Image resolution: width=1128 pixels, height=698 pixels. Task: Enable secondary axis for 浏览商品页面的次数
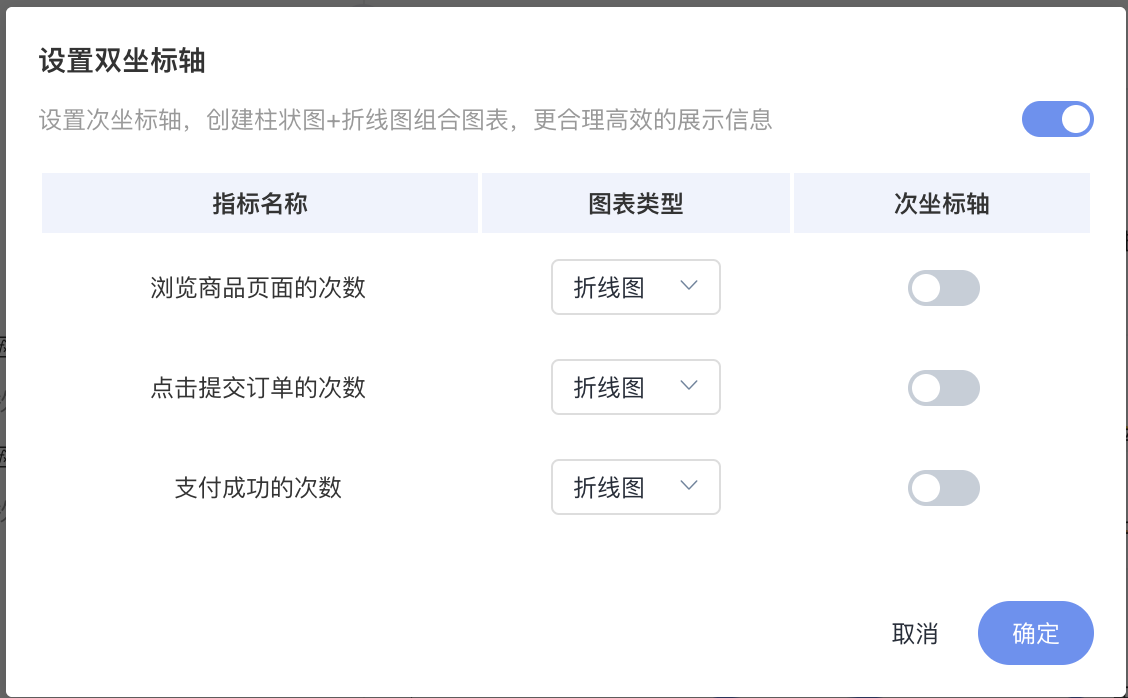click(x=943, y=288)
